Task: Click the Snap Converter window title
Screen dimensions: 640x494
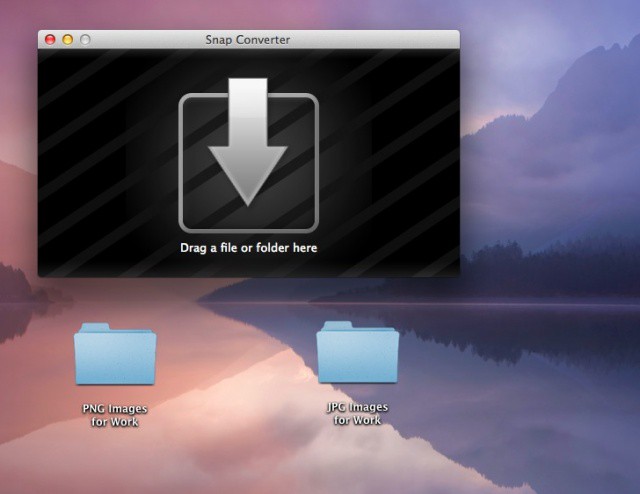Action: [x=248, y=40]
